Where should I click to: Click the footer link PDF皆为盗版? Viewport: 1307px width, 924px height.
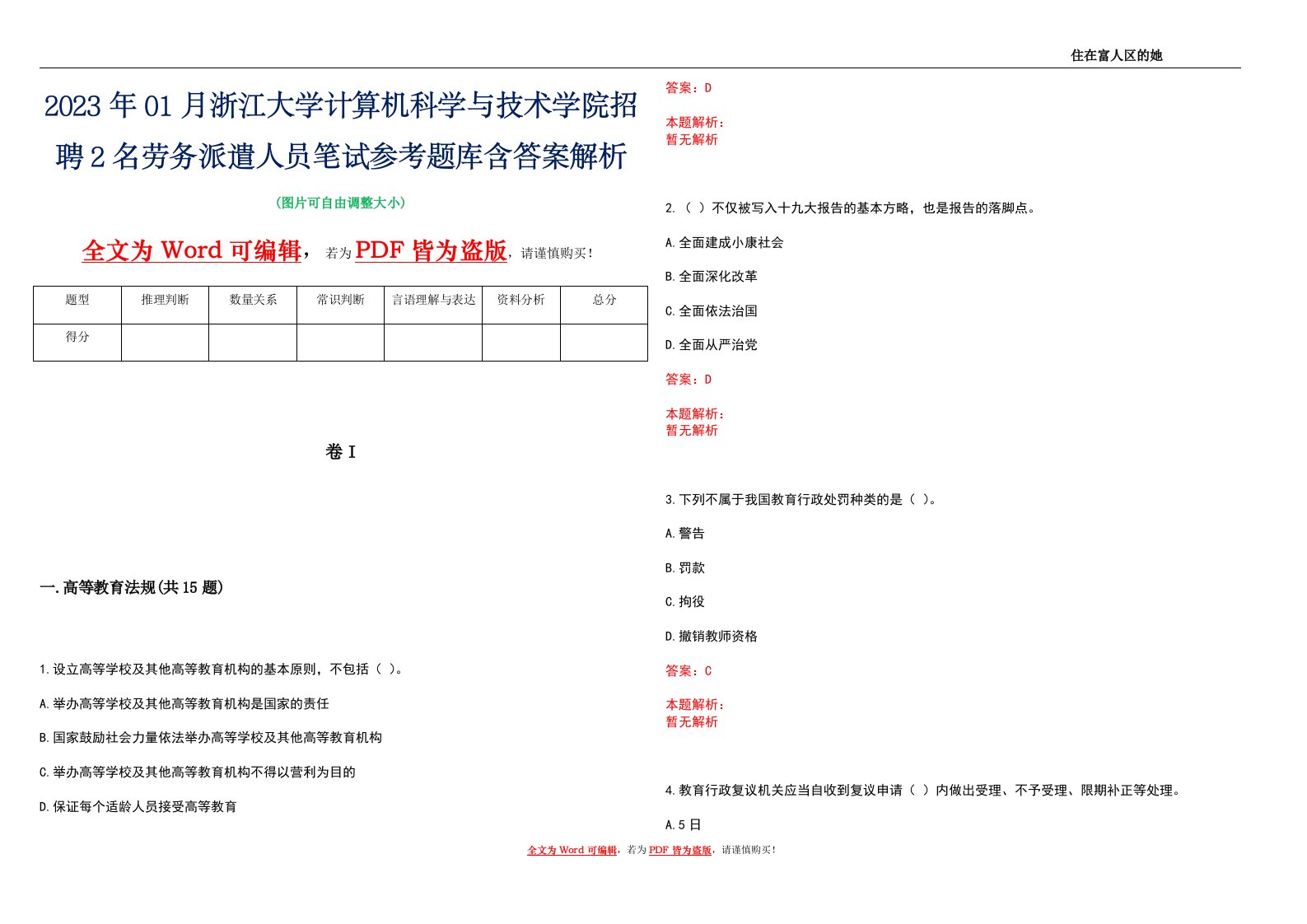tap(680, 850)
